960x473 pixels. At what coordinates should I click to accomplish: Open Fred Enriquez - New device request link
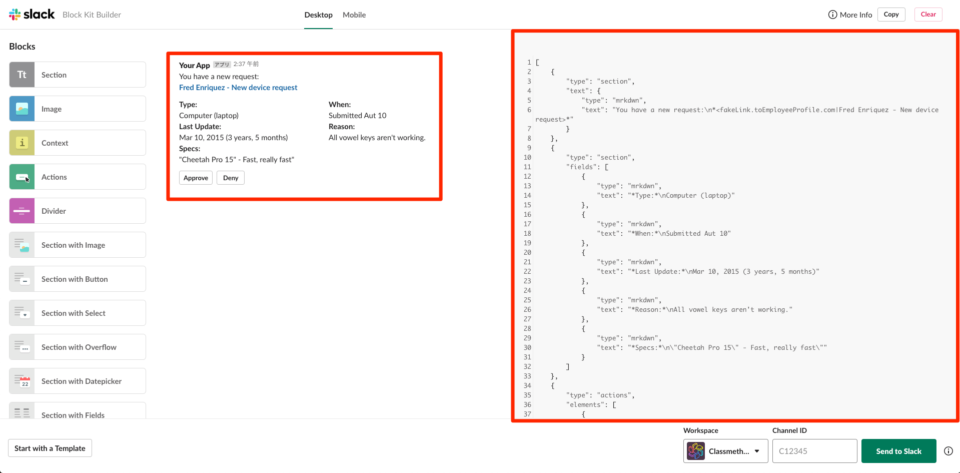click(238, 88)
